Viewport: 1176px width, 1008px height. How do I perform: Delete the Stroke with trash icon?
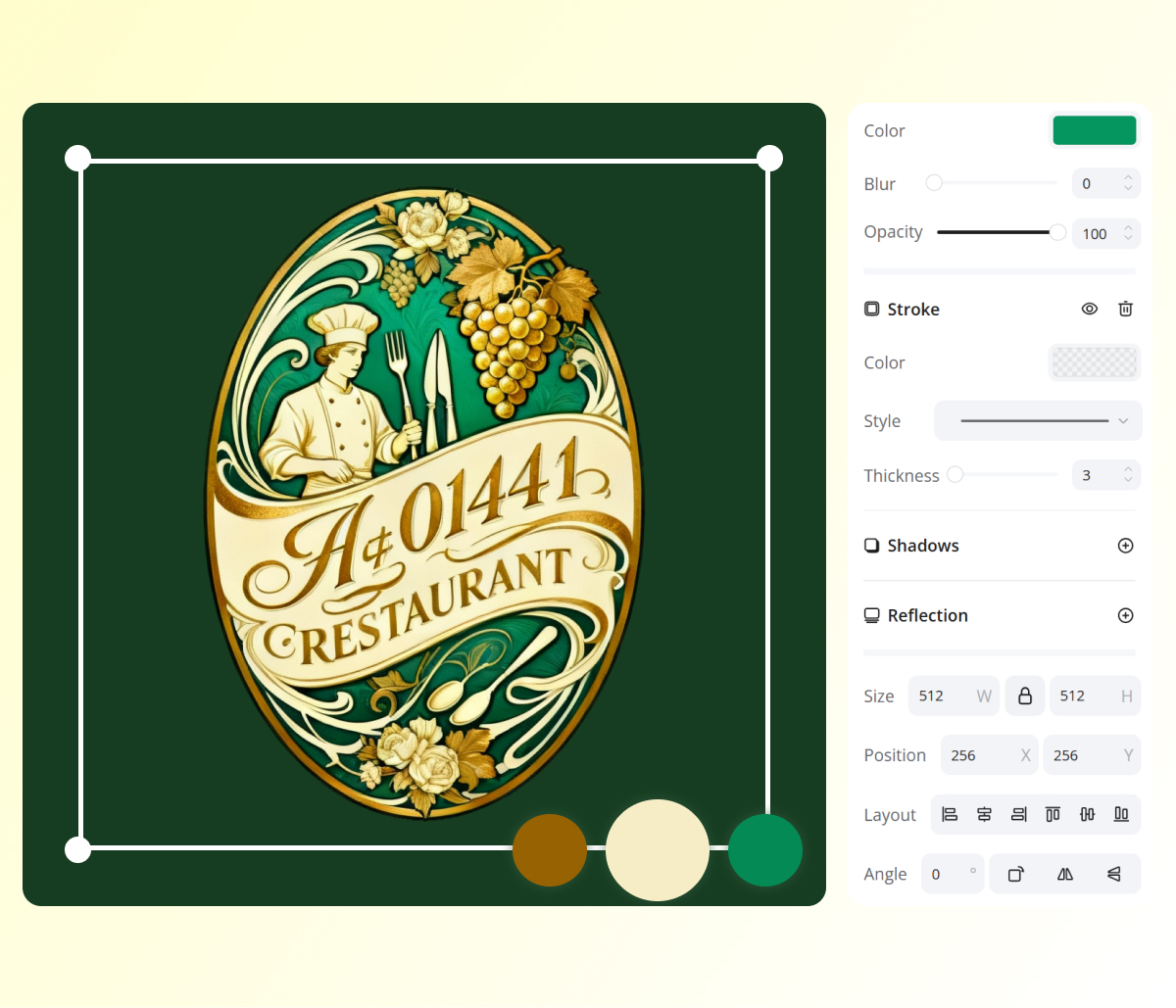[x=1125, y=310]
